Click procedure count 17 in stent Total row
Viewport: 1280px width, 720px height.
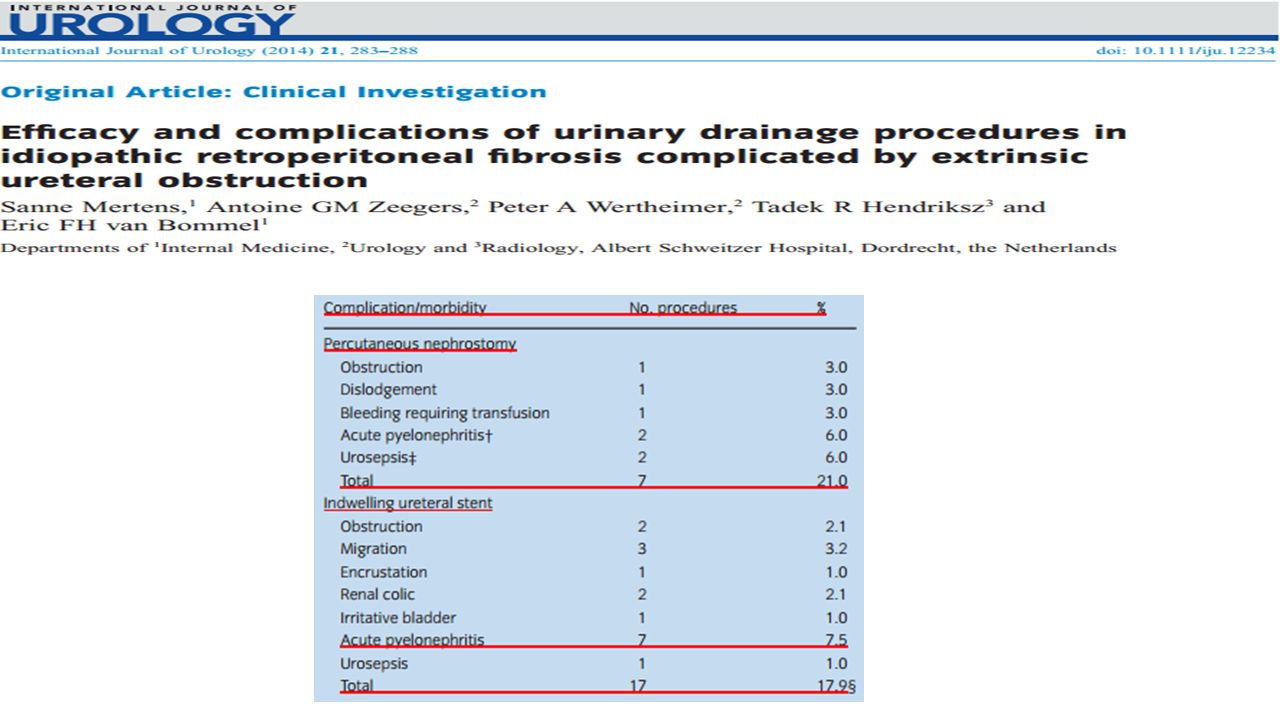coord(638,687)
